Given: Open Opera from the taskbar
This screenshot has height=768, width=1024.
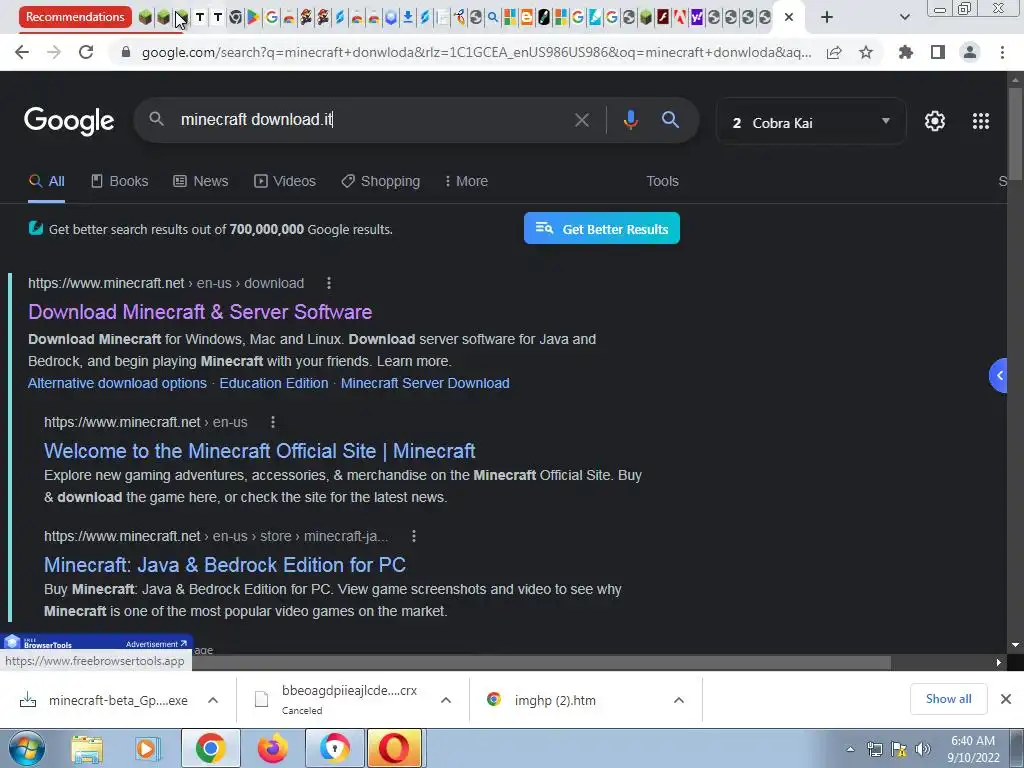Looking at the screenshot, I should pos(394,749).
